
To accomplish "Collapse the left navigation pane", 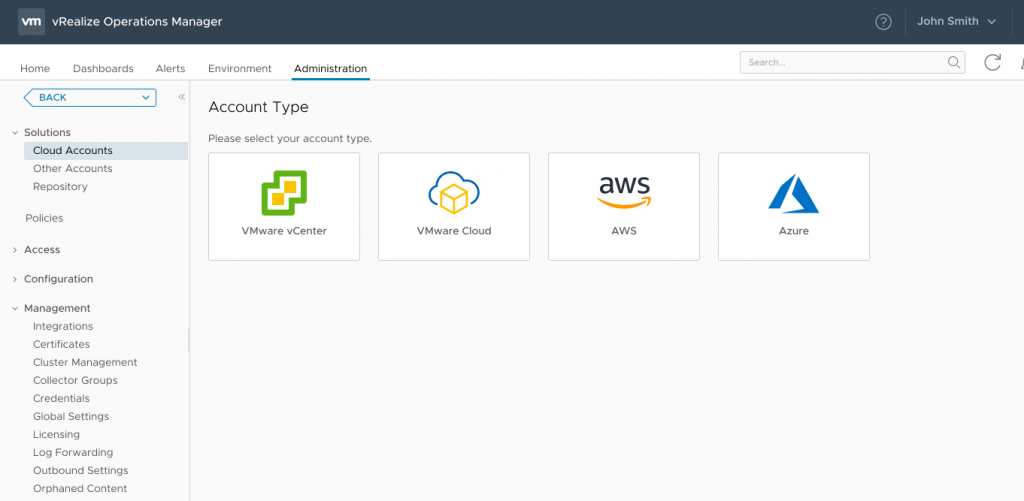I will (182, 97).
